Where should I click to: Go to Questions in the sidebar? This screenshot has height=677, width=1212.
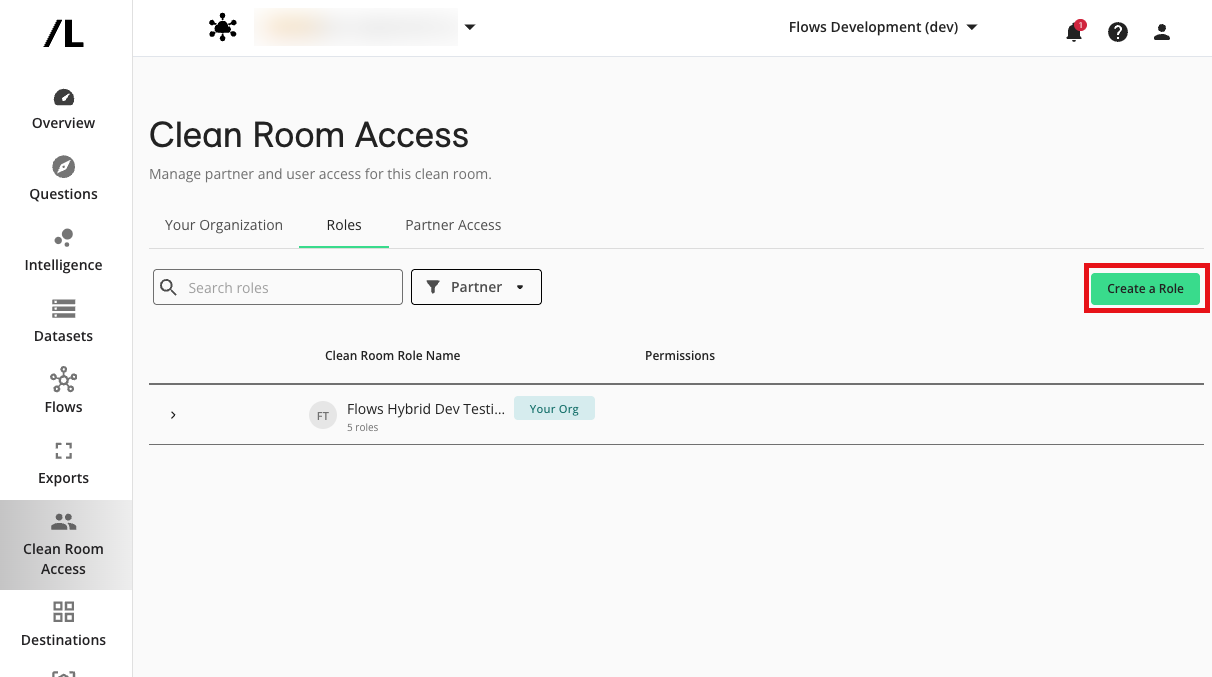64,180
